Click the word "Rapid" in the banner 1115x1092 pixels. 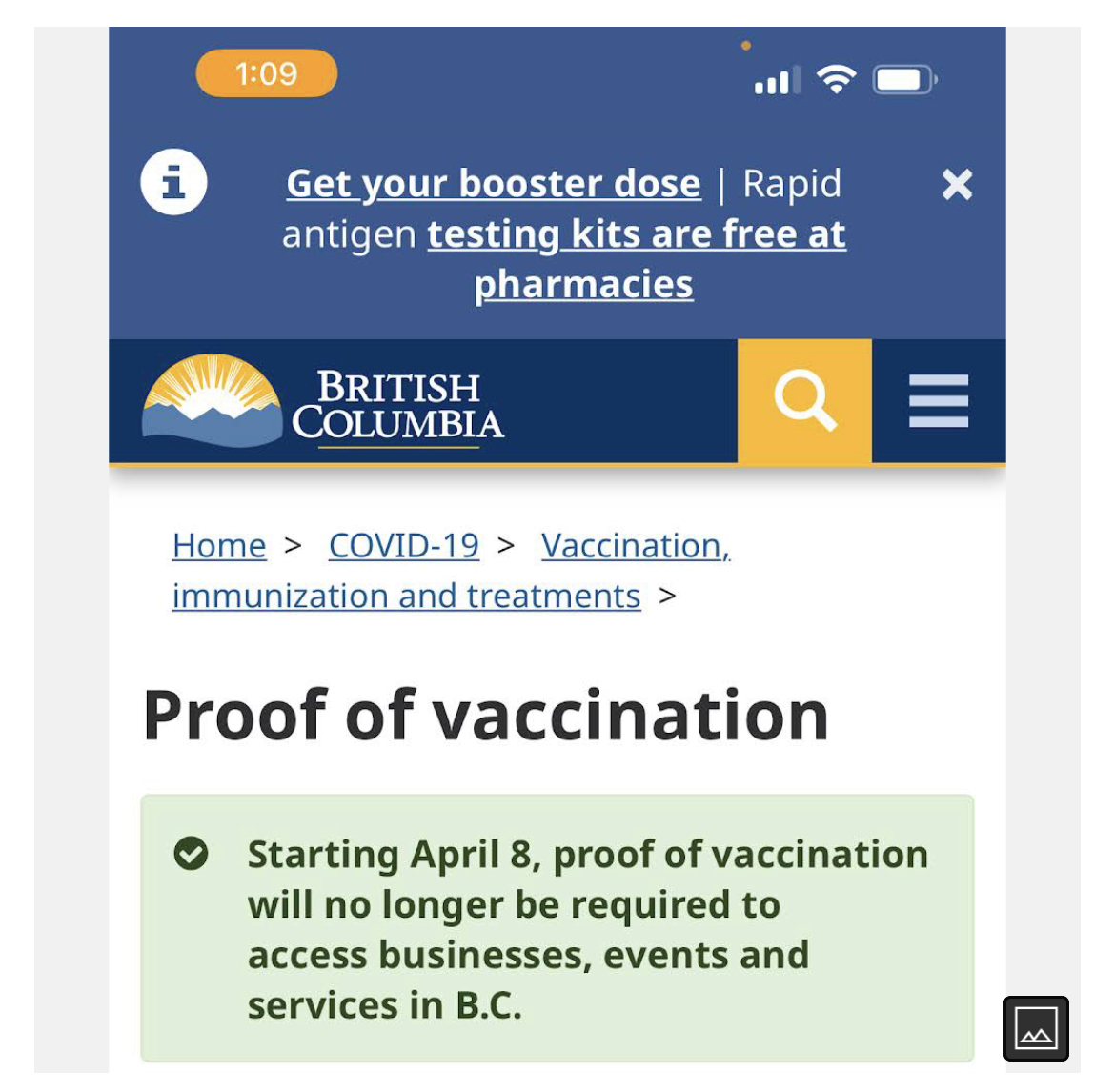tap(792, 183)
